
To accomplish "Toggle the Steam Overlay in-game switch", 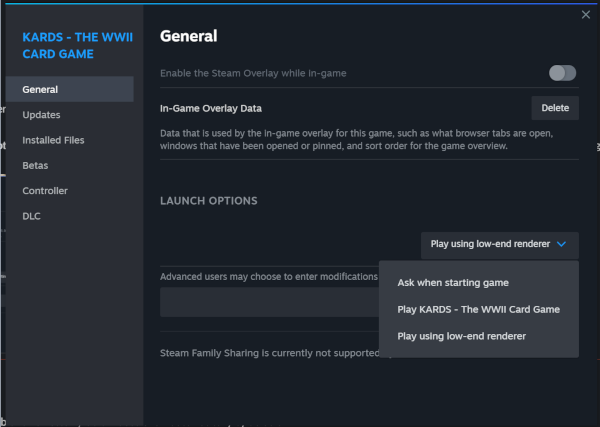I will (563, 73).
